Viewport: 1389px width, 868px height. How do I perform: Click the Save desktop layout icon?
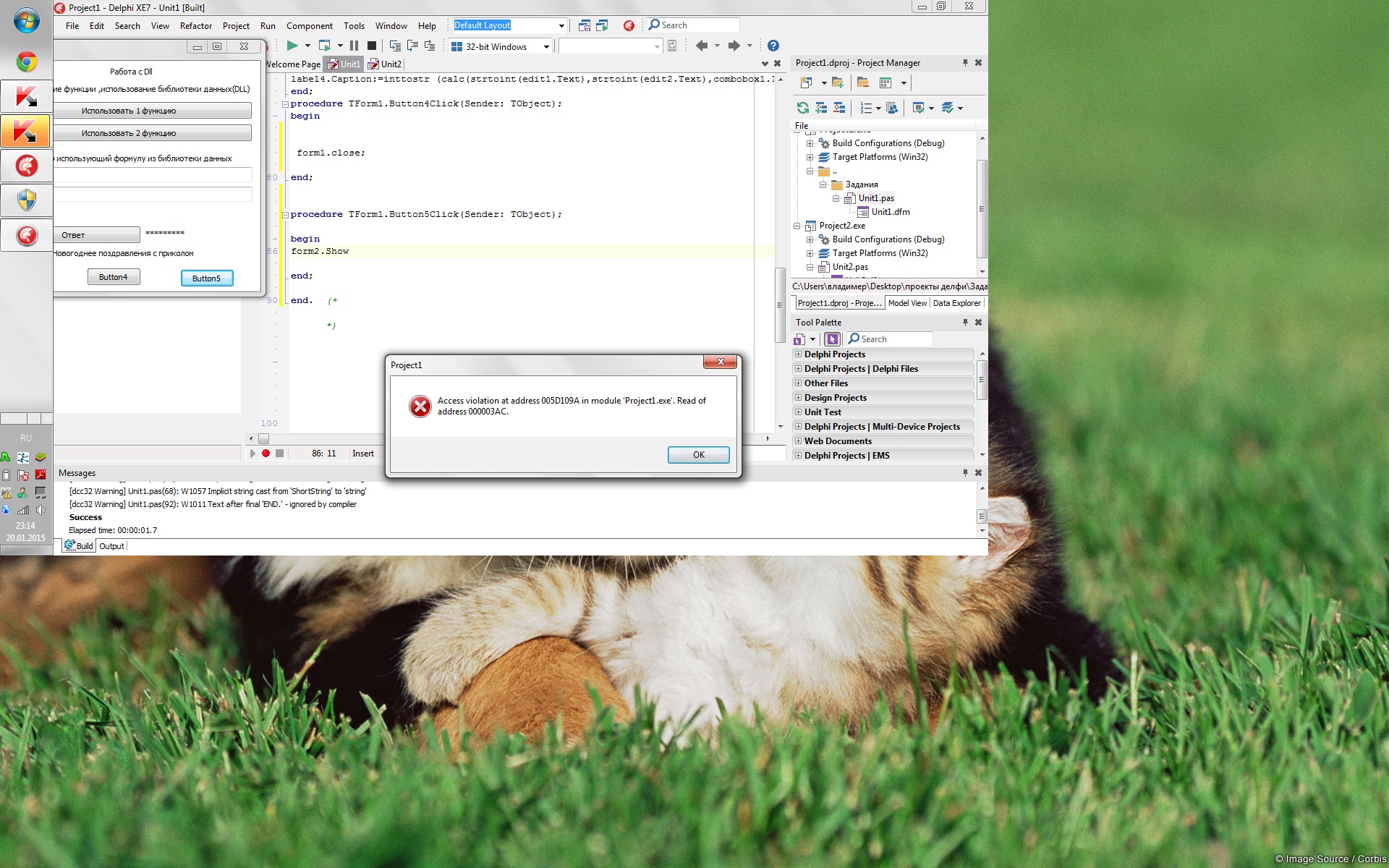pyautogui.click(x=585, y=25)
